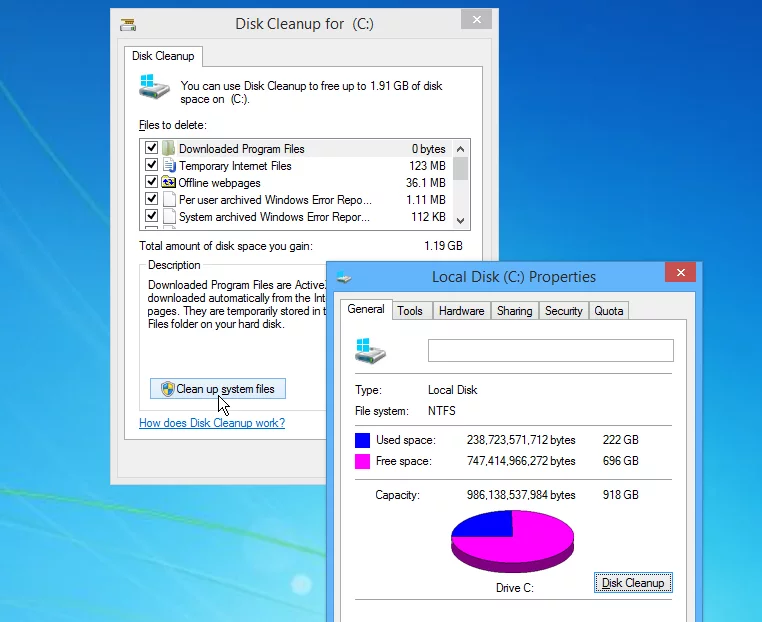Screen dimensions: 762x622
Task: Click the 986,138,537,984 bytes capacity value
Action: pos(521,495)
